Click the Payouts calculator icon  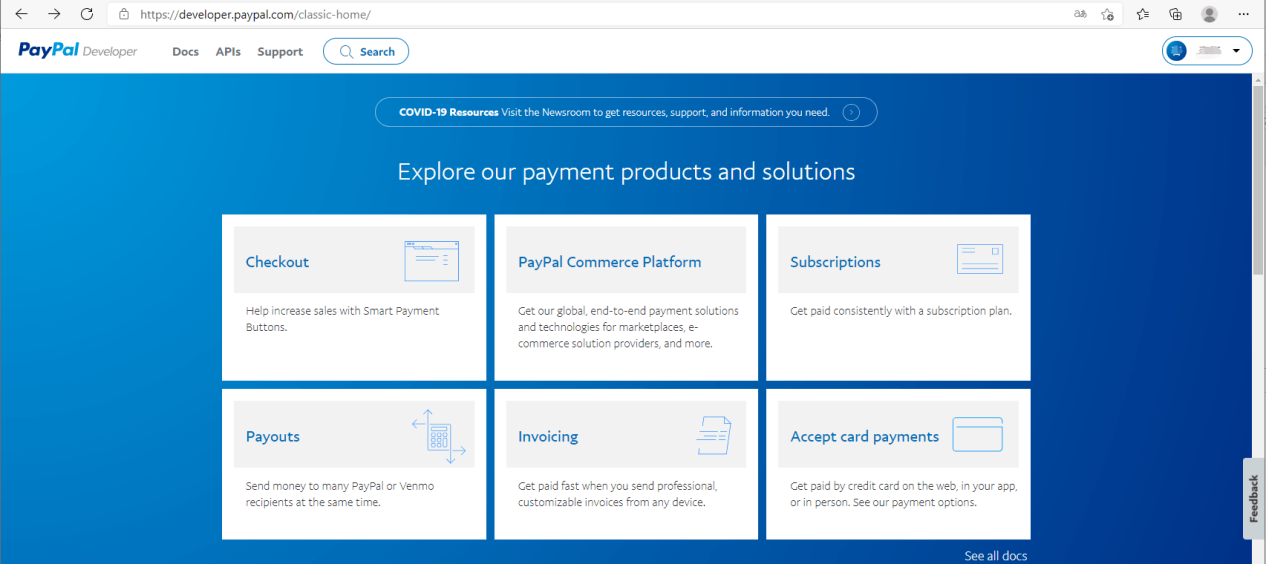tap(439, 436)
